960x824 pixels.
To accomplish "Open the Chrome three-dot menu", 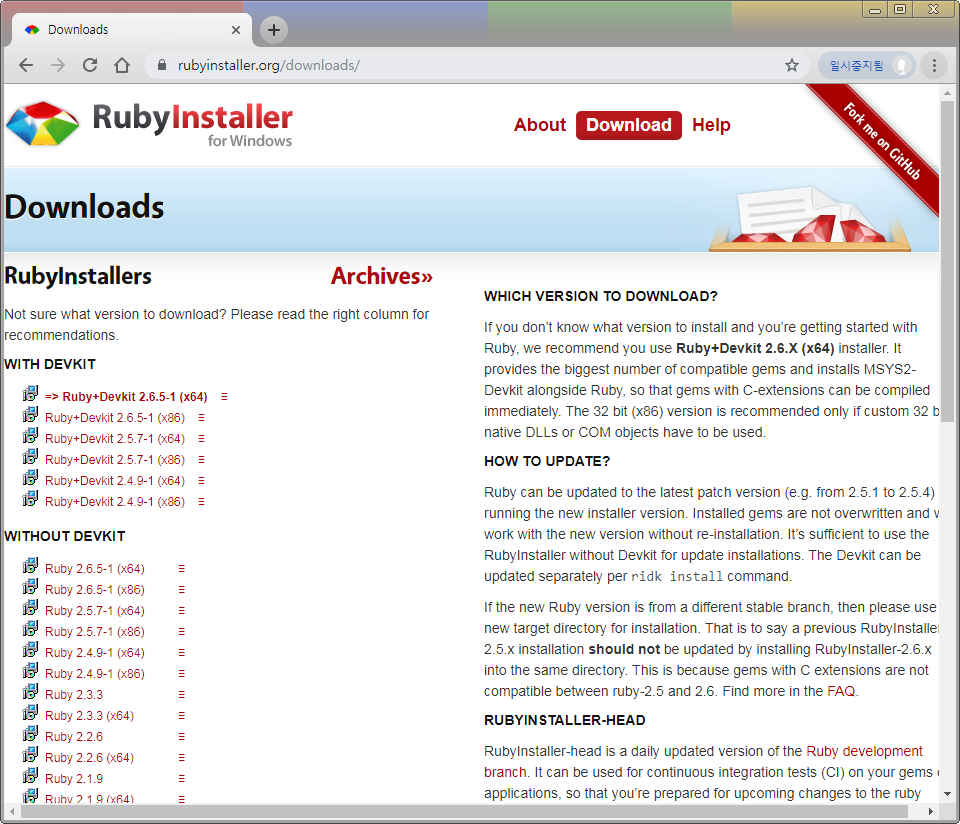I will point(934,65).
